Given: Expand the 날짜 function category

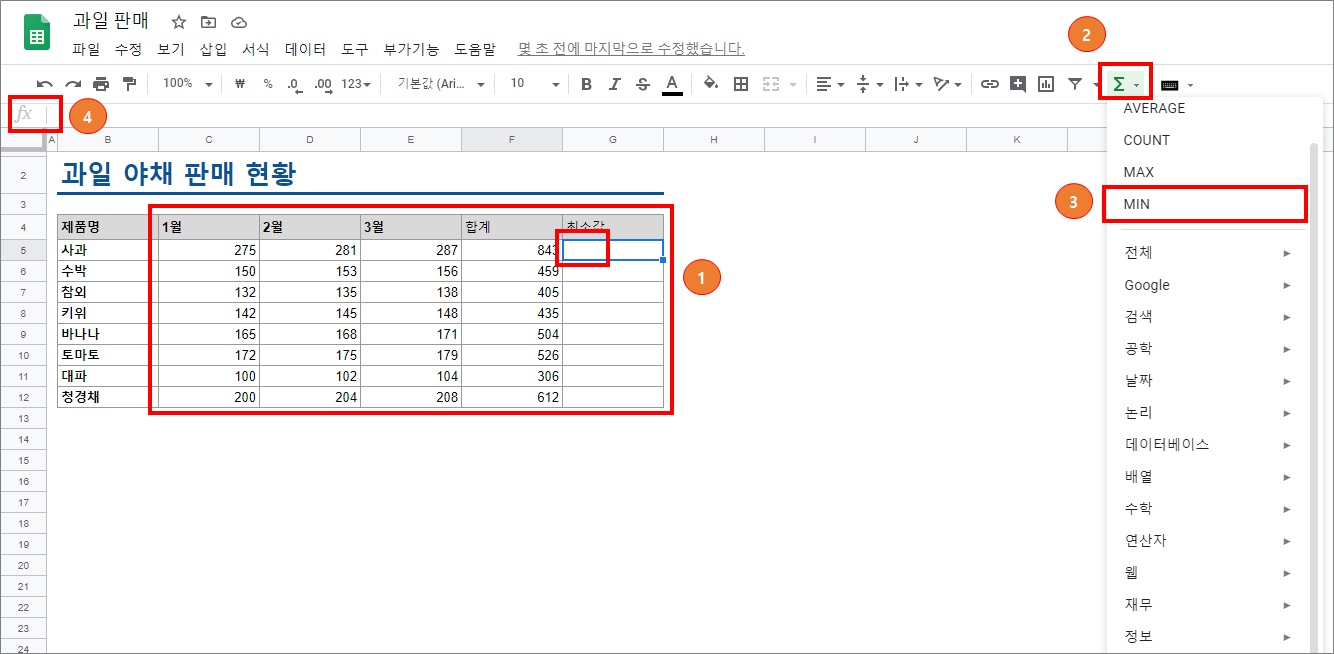Looking at the screenshot, I should (x=1205, y=381).
